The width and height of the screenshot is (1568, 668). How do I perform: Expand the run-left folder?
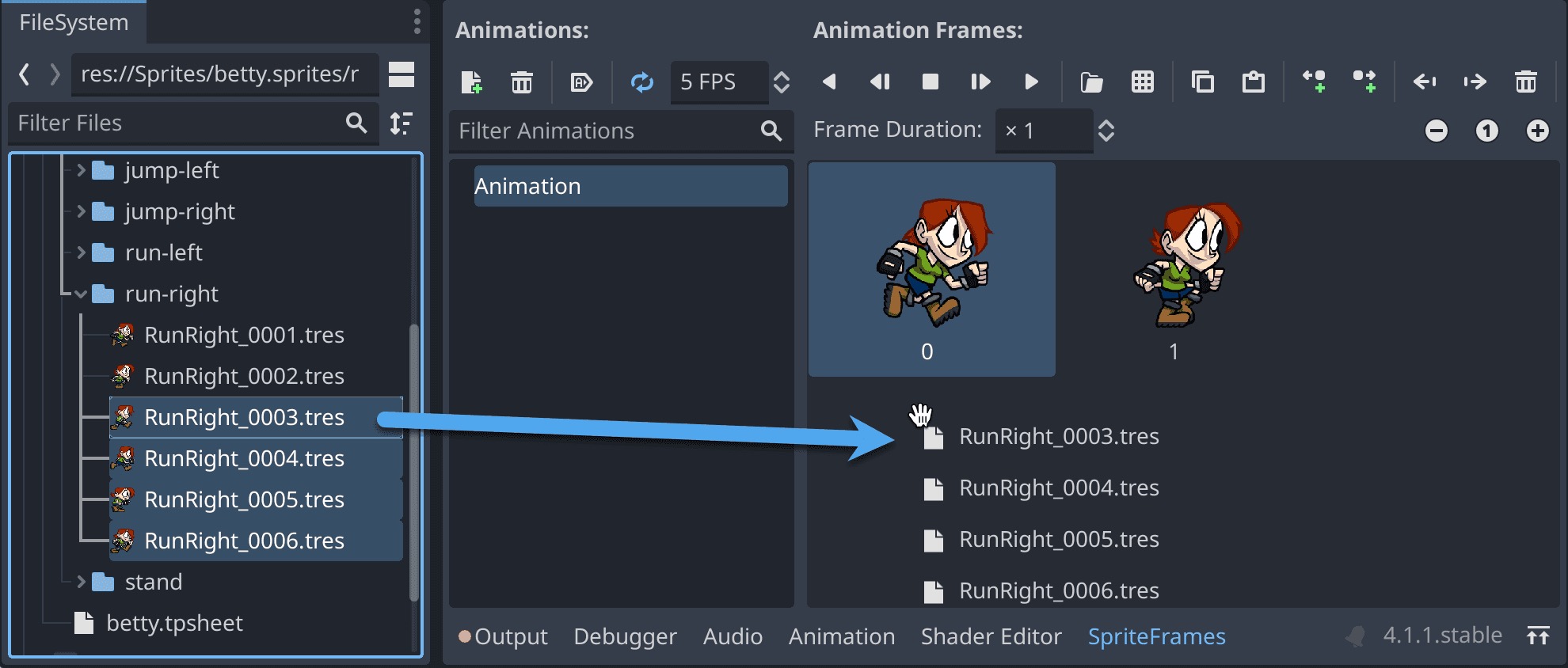coord(81,252)
